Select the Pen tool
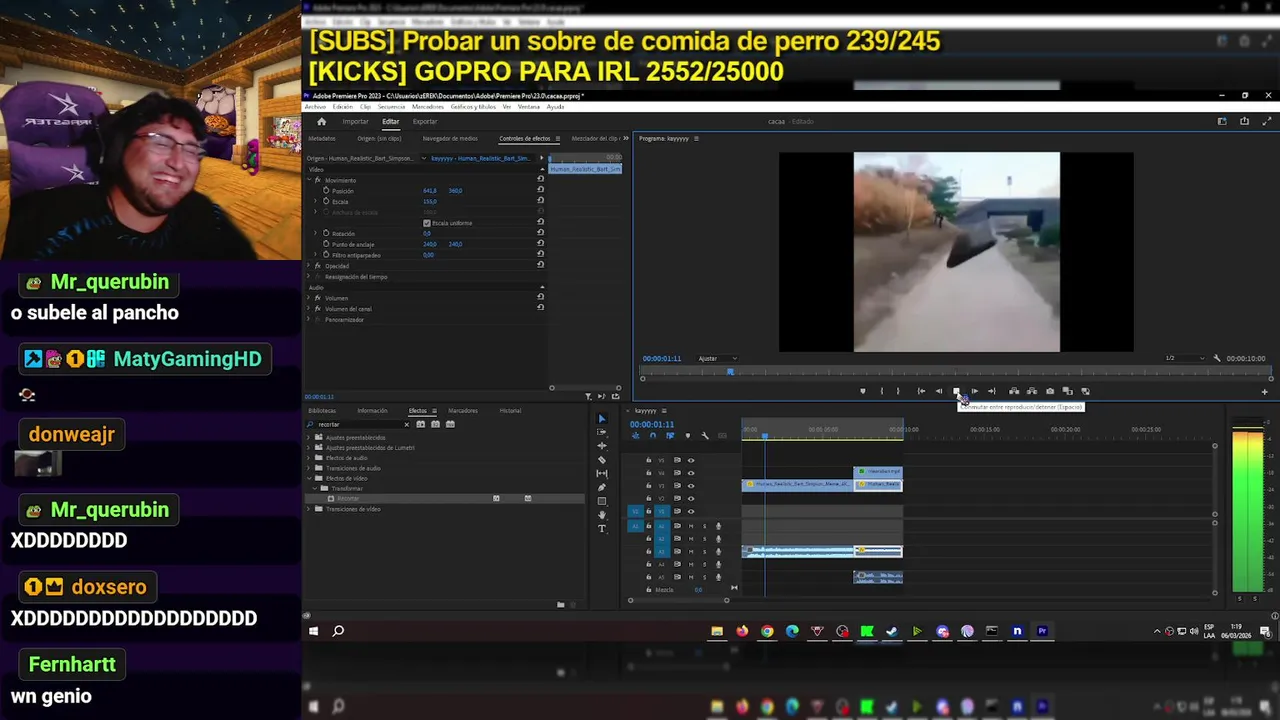1280x720 pixels. 601,487
